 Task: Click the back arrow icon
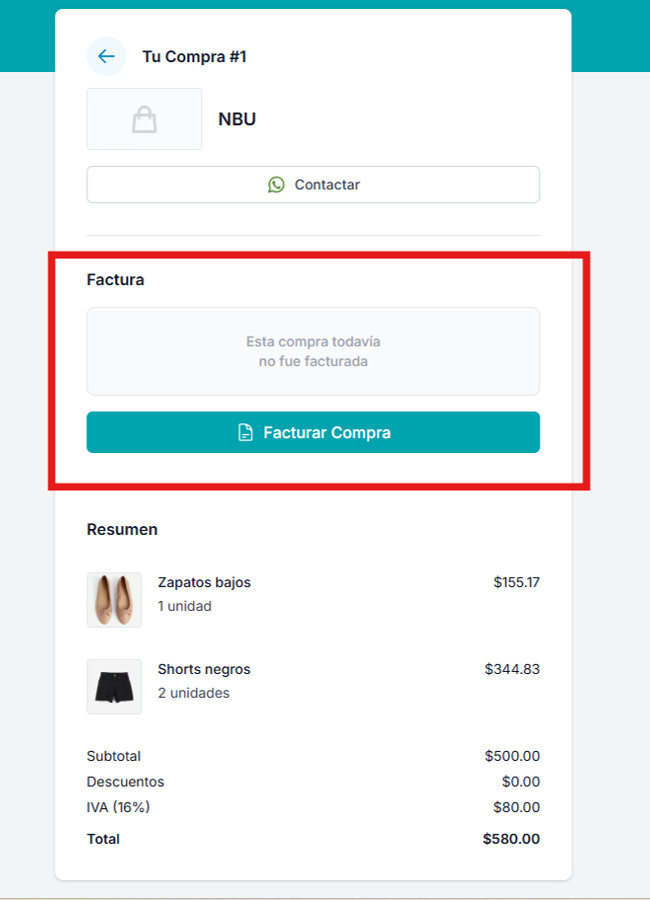(x=106, y=56)
